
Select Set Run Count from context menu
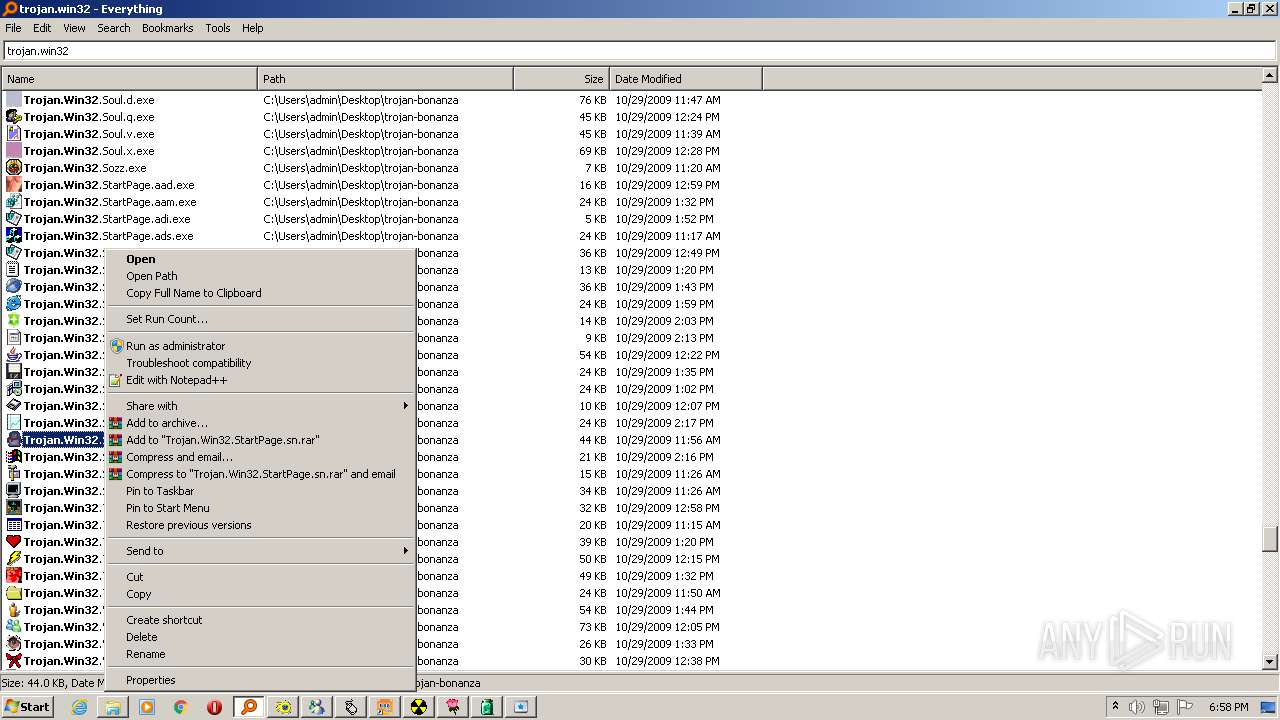[x=260, y=319]
